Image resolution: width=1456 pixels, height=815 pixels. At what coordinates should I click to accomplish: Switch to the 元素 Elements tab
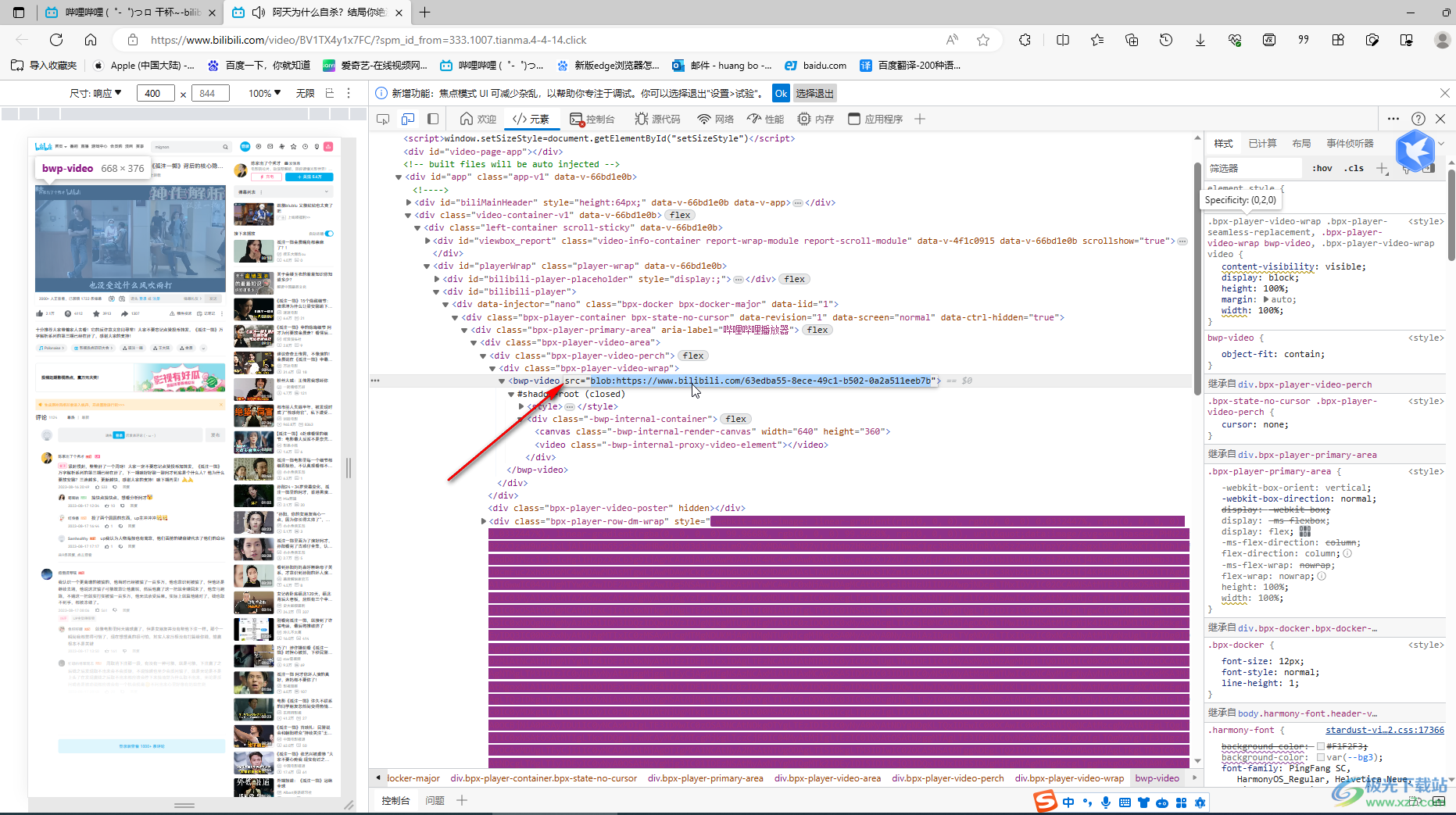(x=531, y=119)
